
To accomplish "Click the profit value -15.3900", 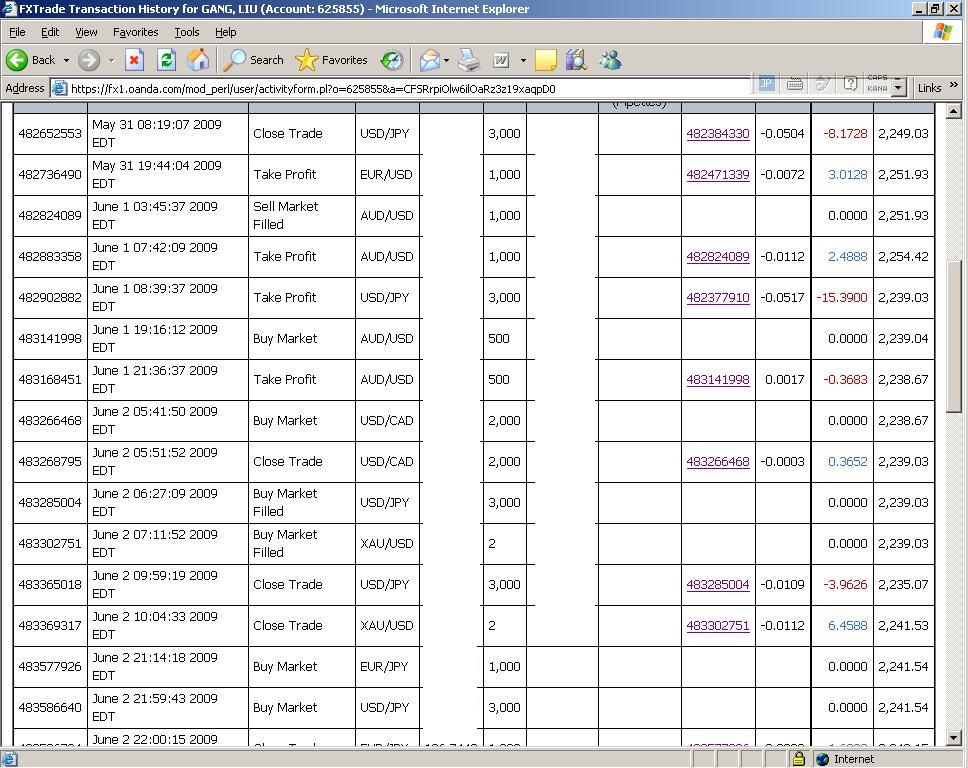I will click(842, 298).
